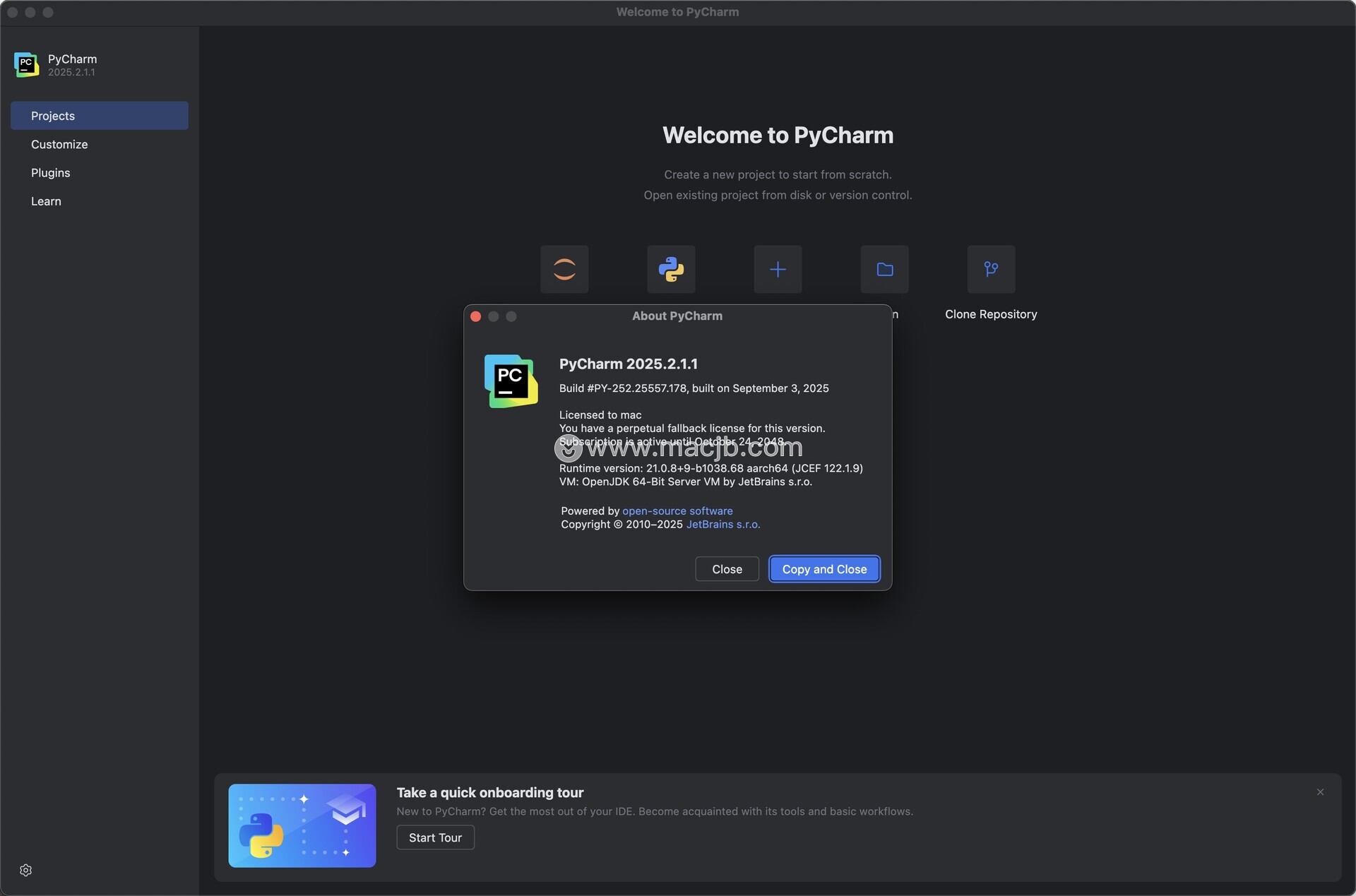The height and width of the screenshot is (896, 1356).
Task: Click the Jupyter notebook icon button
Action: (564, 269)
